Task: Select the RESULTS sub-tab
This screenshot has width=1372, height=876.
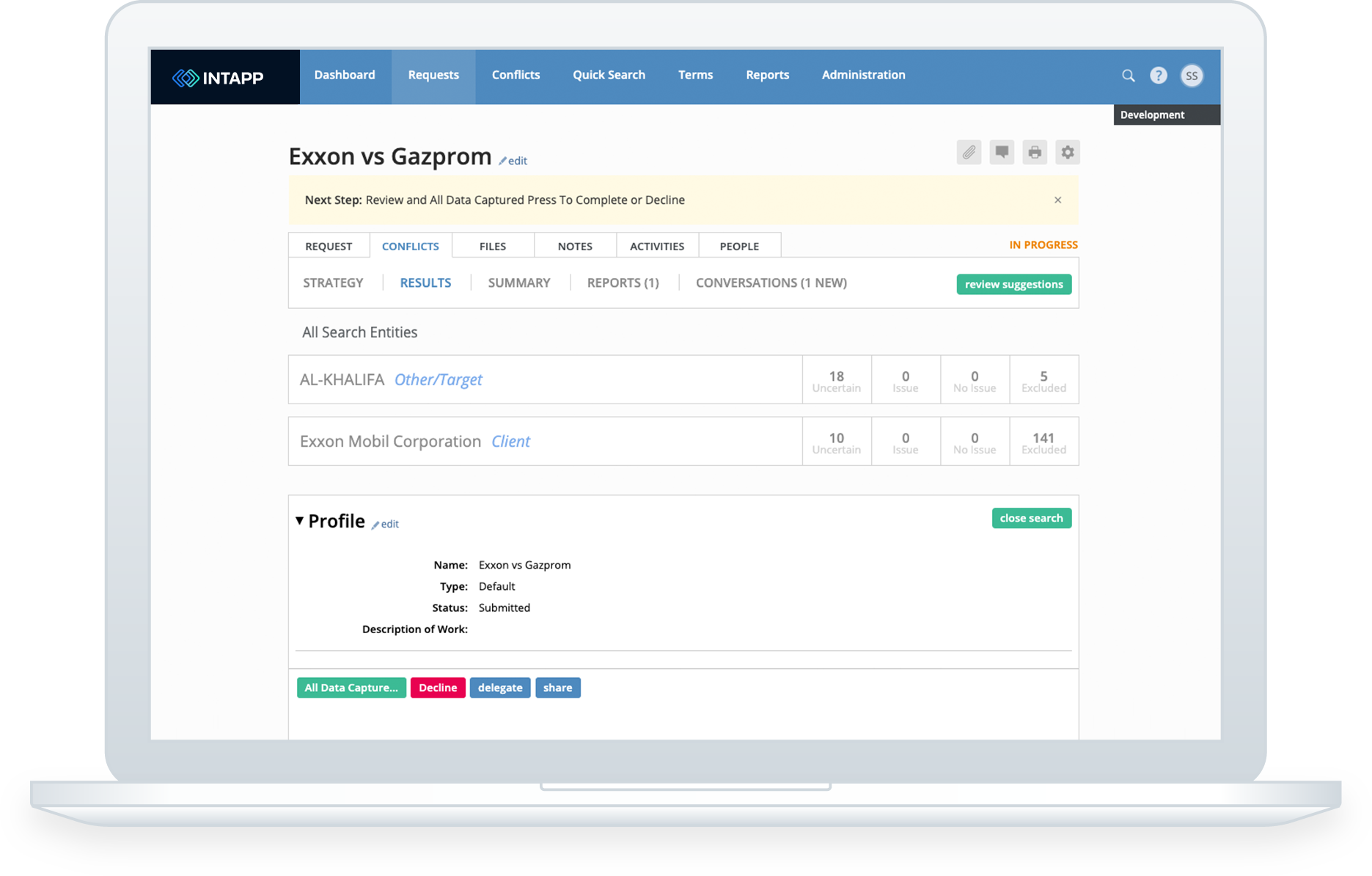Action: pyautogui.click(x=425, y=282)
